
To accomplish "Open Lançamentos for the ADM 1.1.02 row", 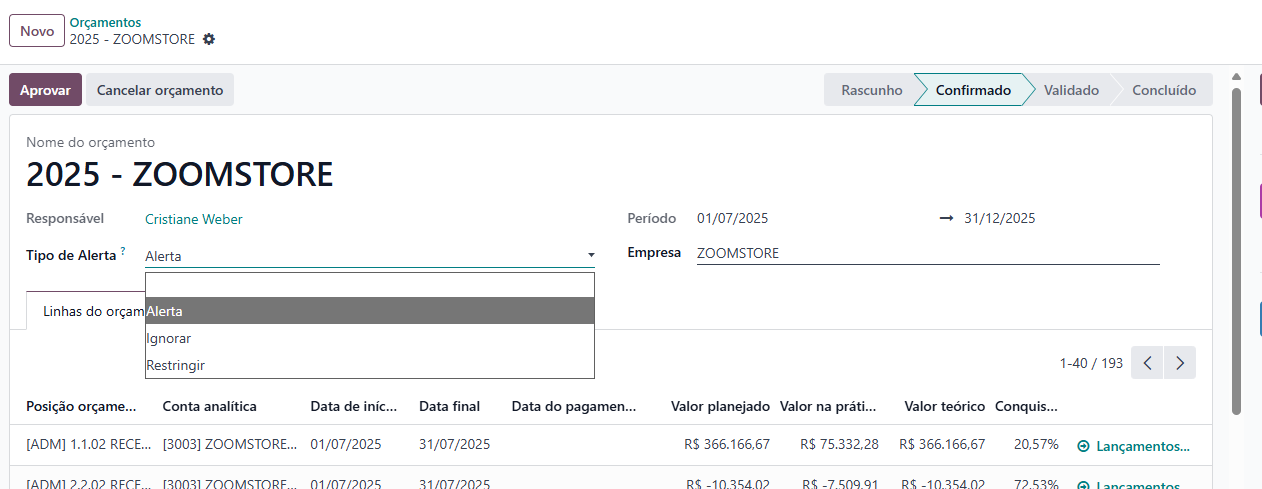I will click(x=1134, y=446).
